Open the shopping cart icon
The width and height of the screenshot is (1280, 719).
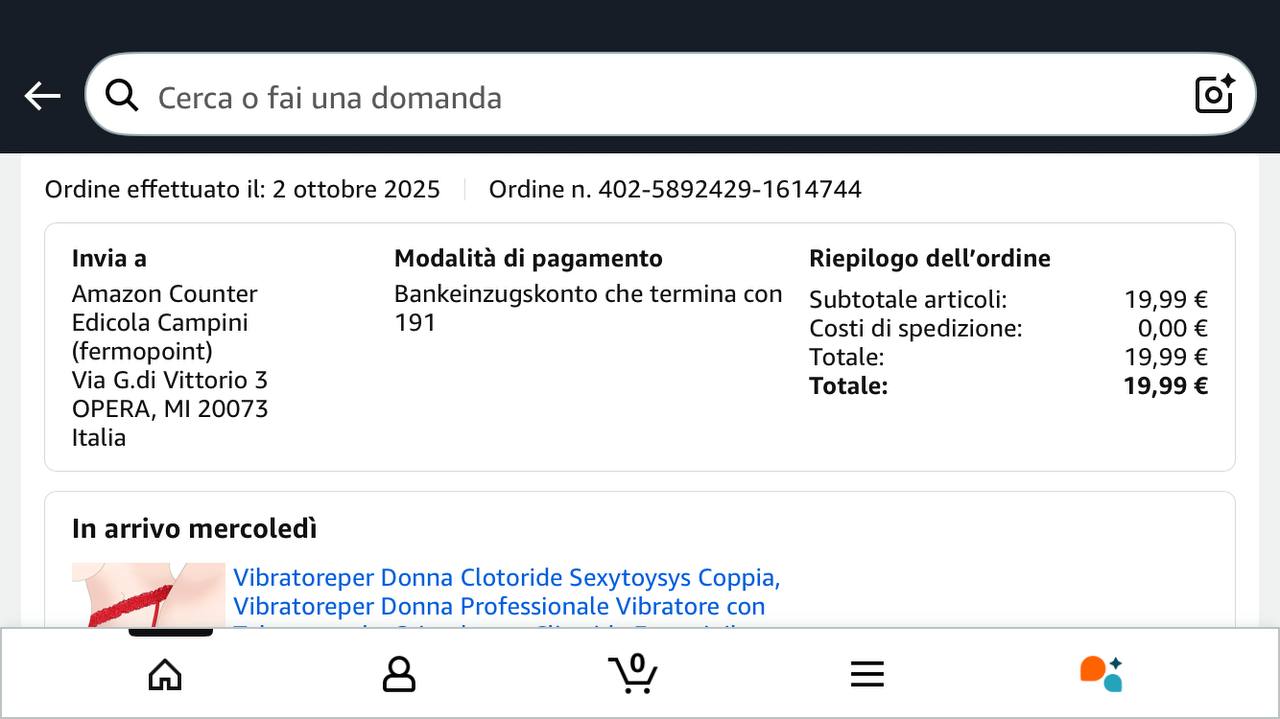[x=633, y=673]
